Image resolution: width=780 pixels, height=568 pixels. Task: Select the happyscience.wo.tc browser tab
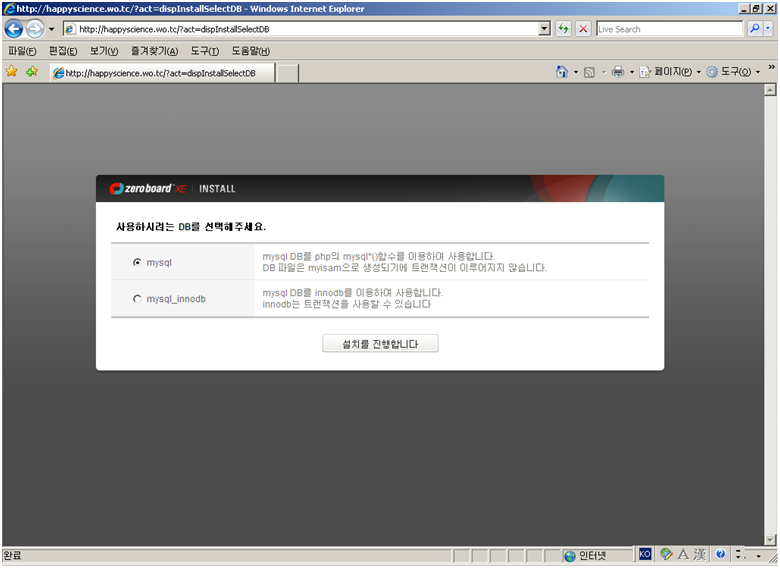(162, 73)
